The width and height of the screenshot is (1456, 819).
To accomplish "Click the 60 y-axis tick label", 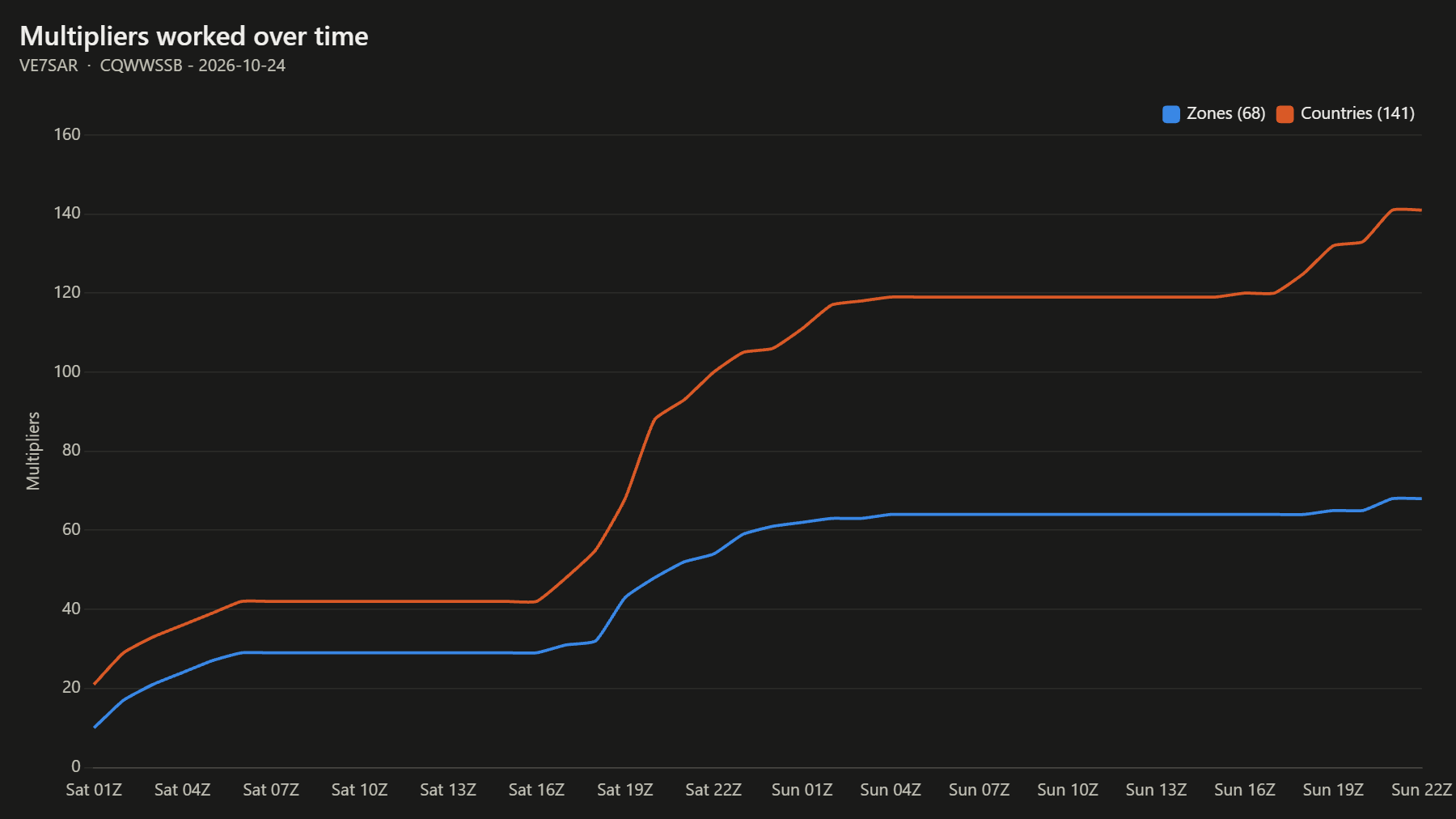I will tap(71, 529).
